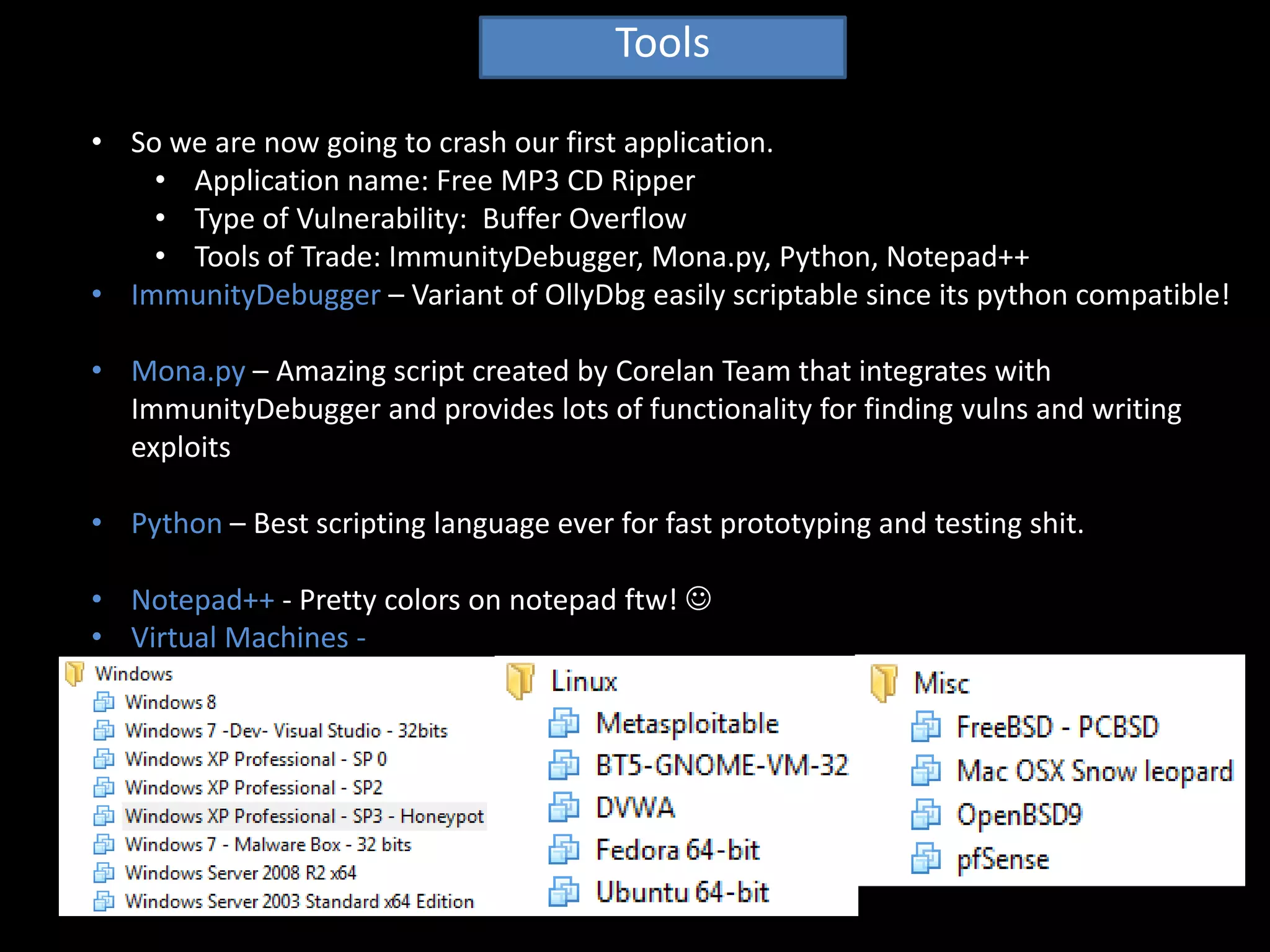
Task: Click the VM icon beside Windows 8
Action: coord(104,702)
